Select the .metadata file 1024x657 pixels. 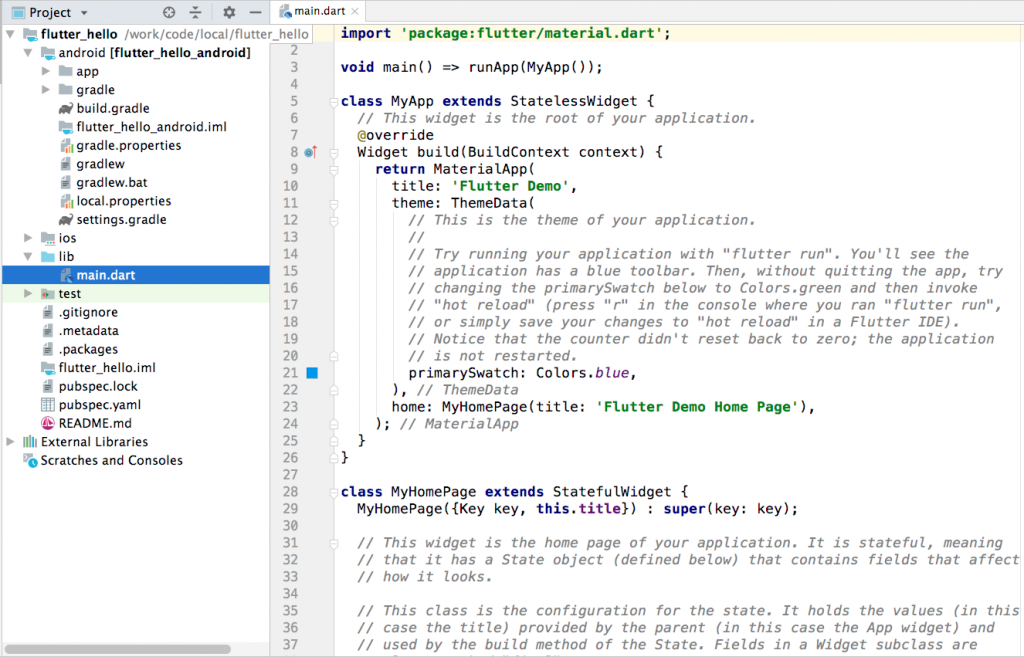click(89, 330)
